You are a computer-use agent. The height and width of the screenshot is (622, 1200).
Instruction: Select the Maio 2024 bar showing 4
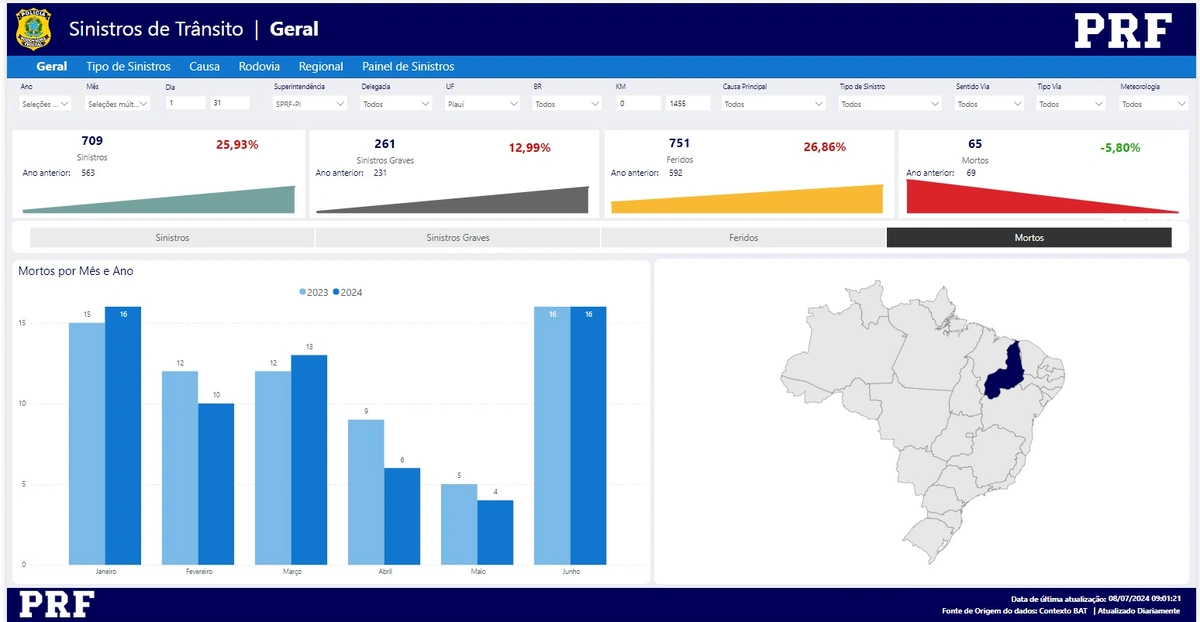coord(495,533)
